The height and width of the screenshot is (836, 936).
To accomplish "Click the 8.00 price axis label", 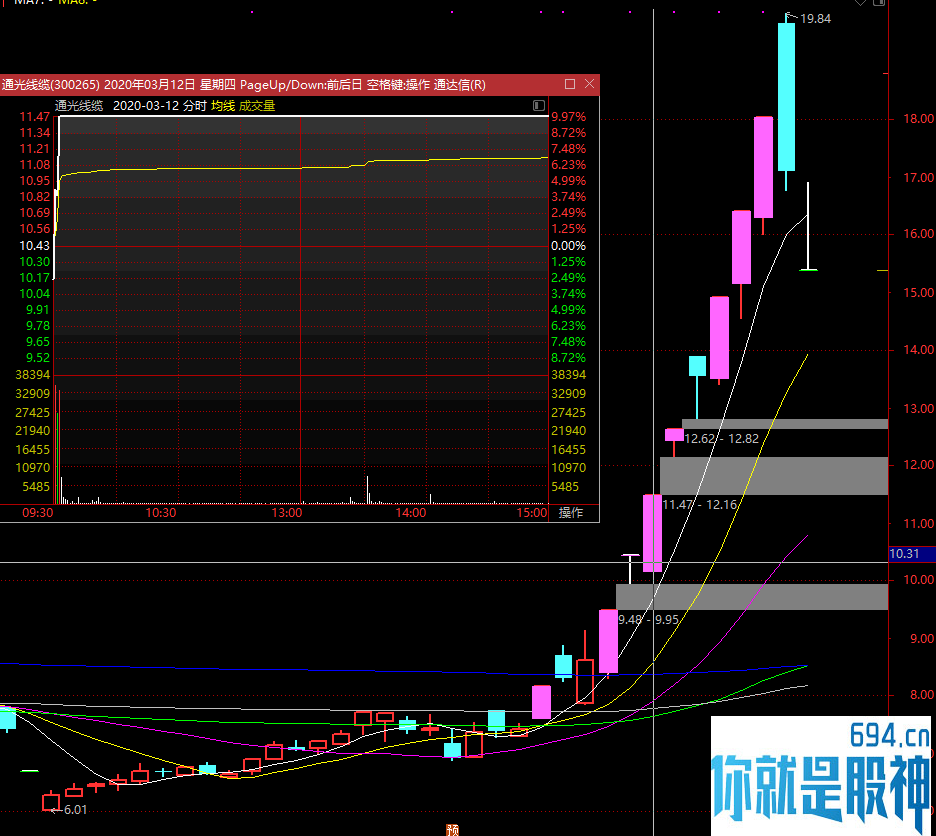I will (x=922, y=694).
